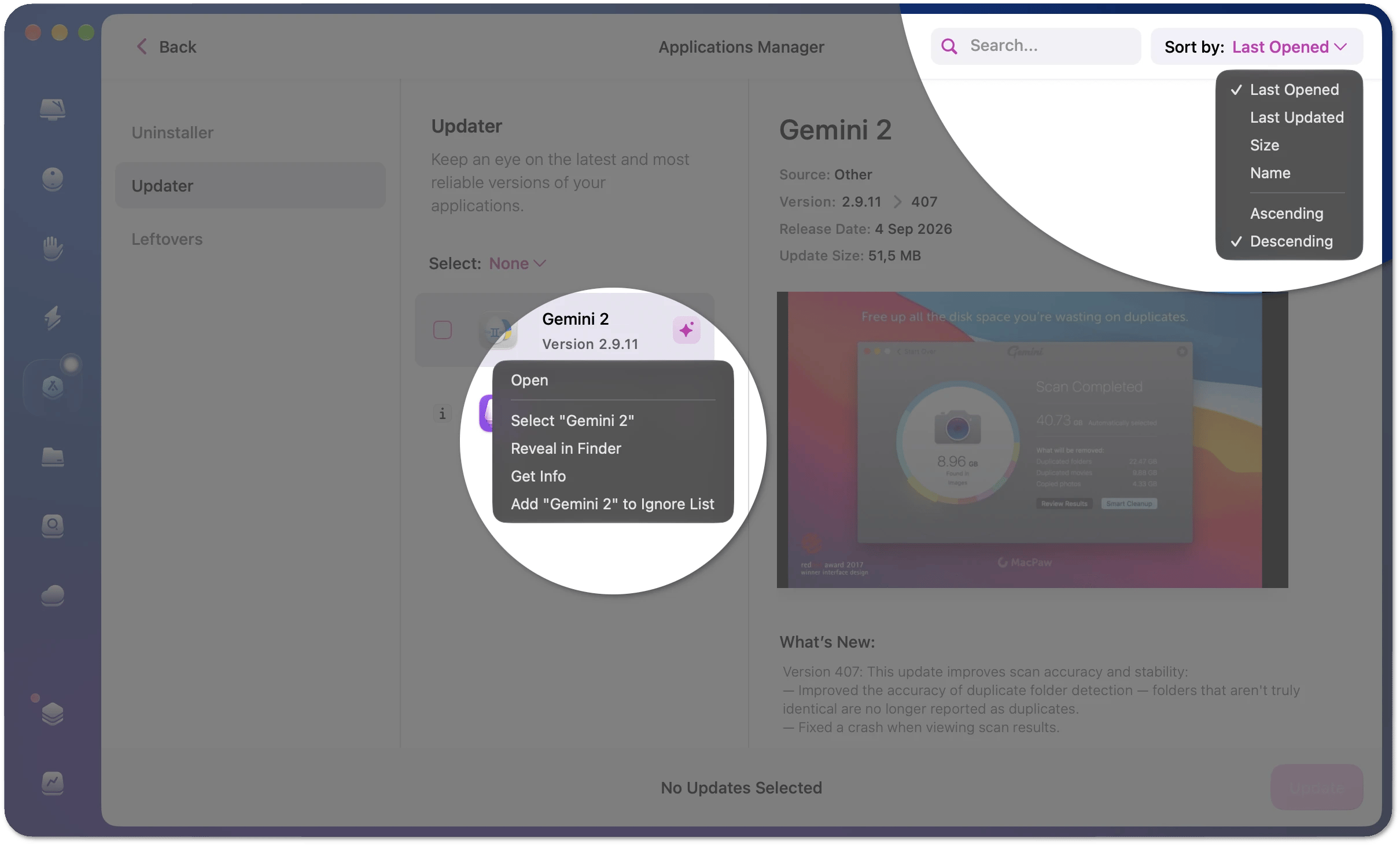Choose Get Info from context menu
The width and height of the screenshot is (1400, 845).
(x=538, y=476)
